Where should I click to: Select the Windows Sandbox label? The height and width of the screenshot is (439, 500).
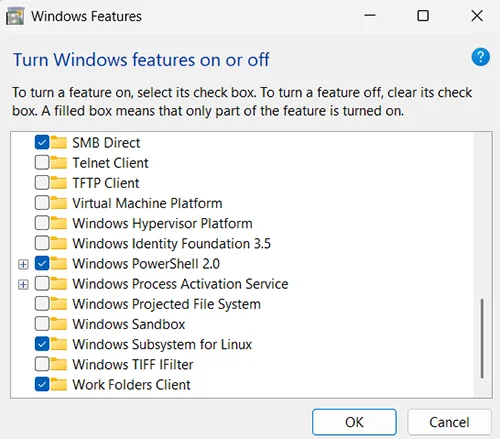(x=129, y=324)
